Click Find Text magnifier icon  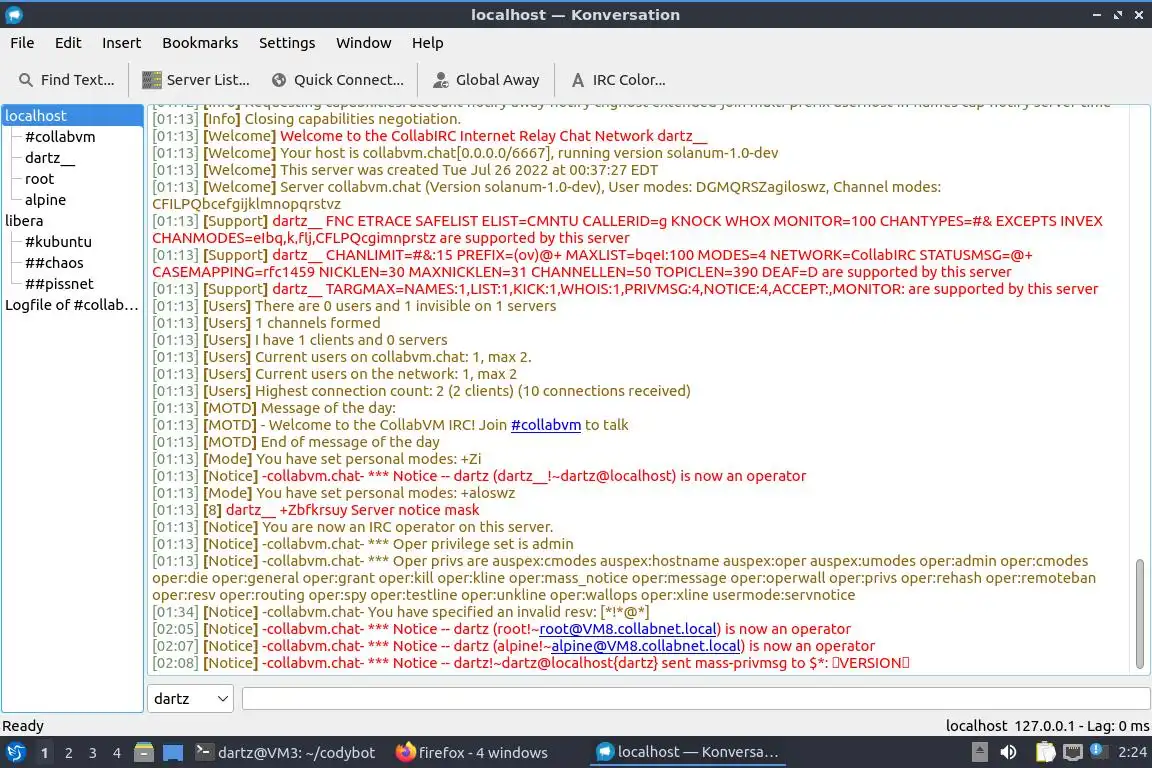[26, 80]
